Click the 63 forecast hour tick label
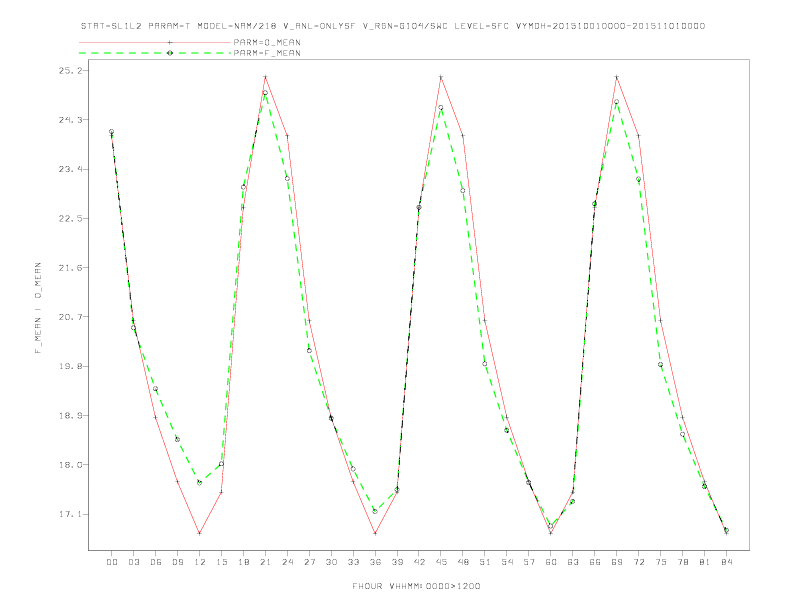This screenshot has height=612, width=792. (x=573, y=562)
